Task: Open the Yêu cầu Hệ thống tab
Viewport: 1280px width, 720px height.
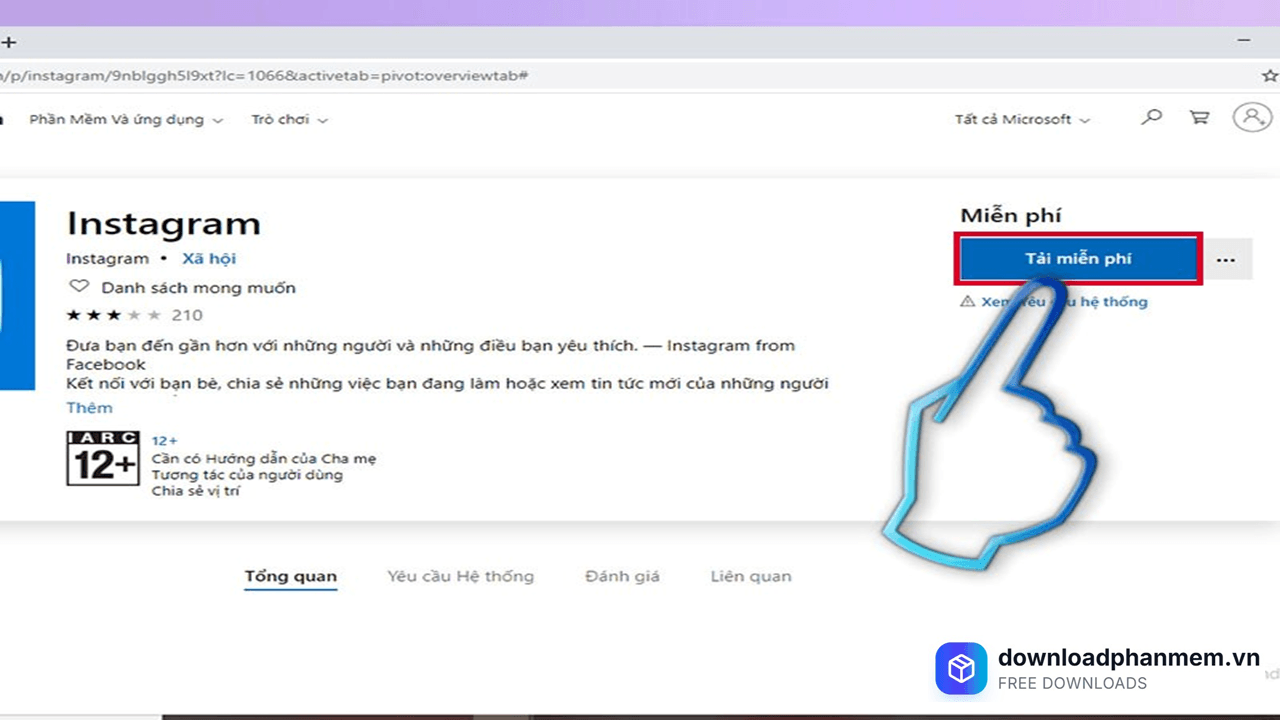Action: pos(460,576)
